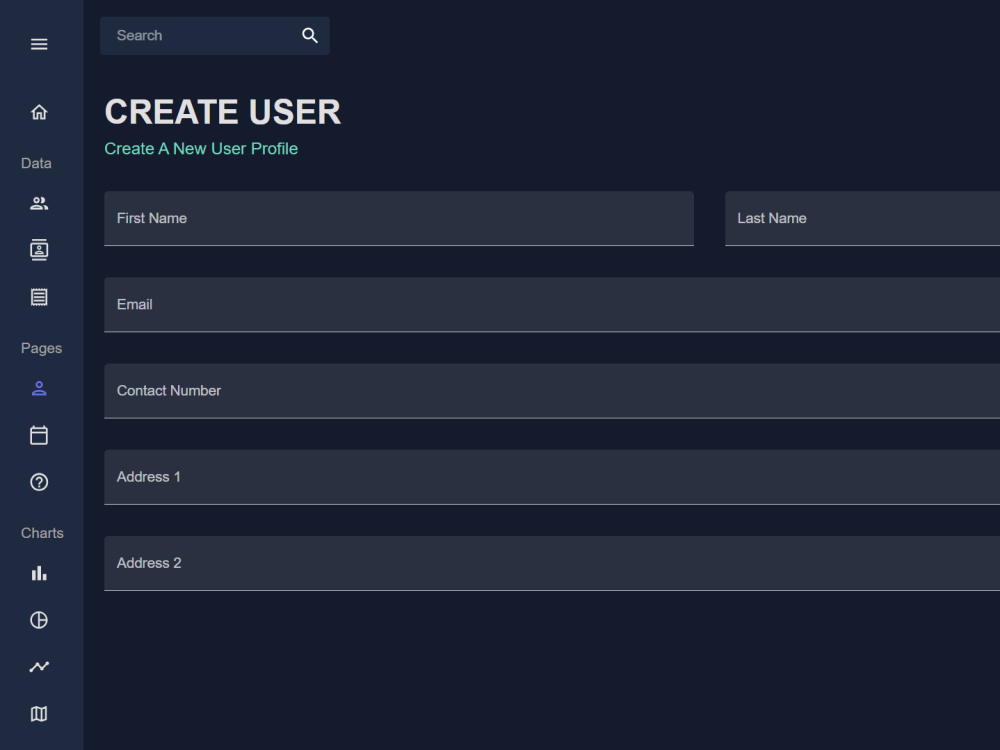The height and width of the screenshot is (750, 1000).
Task: Click the search magnifier icon
Action: tap(310, 36)
